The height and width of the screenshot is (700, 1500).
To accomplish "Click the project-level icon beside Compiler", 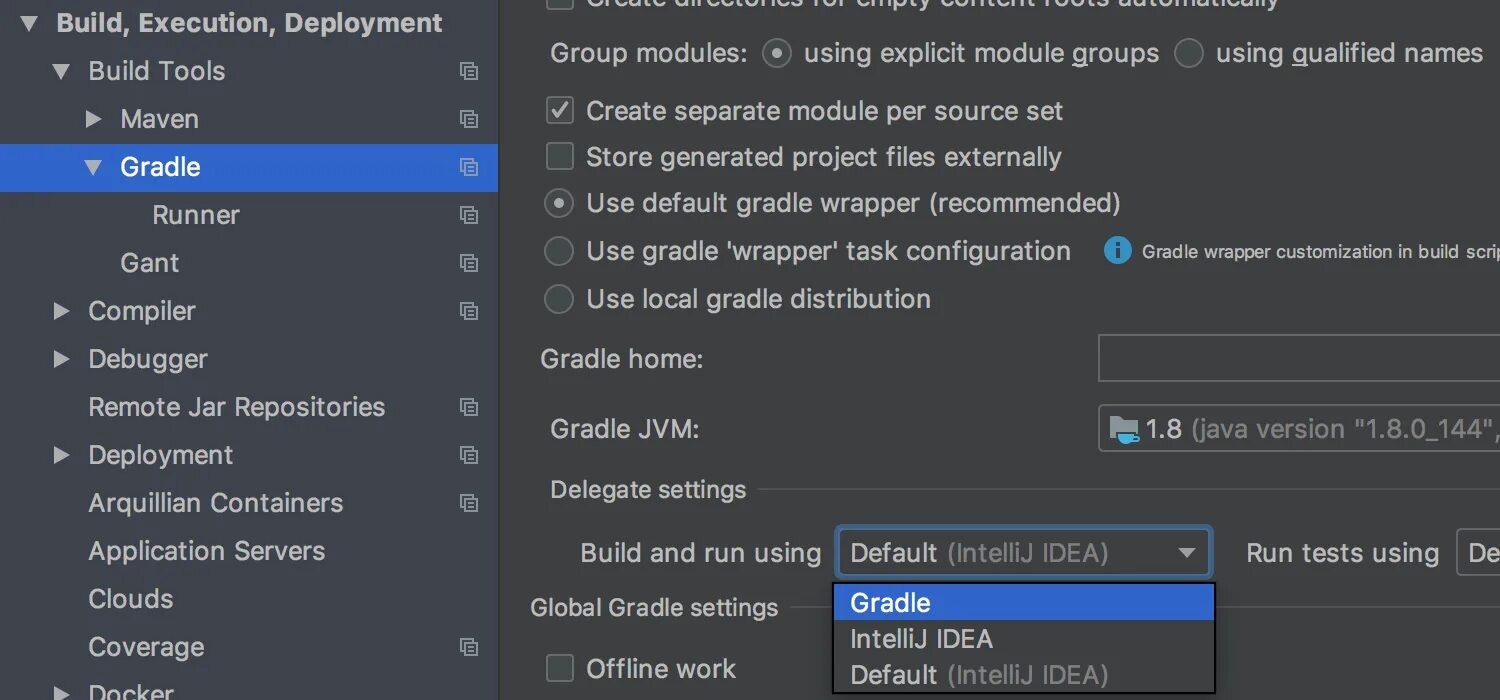I will [x=468, y=311].
